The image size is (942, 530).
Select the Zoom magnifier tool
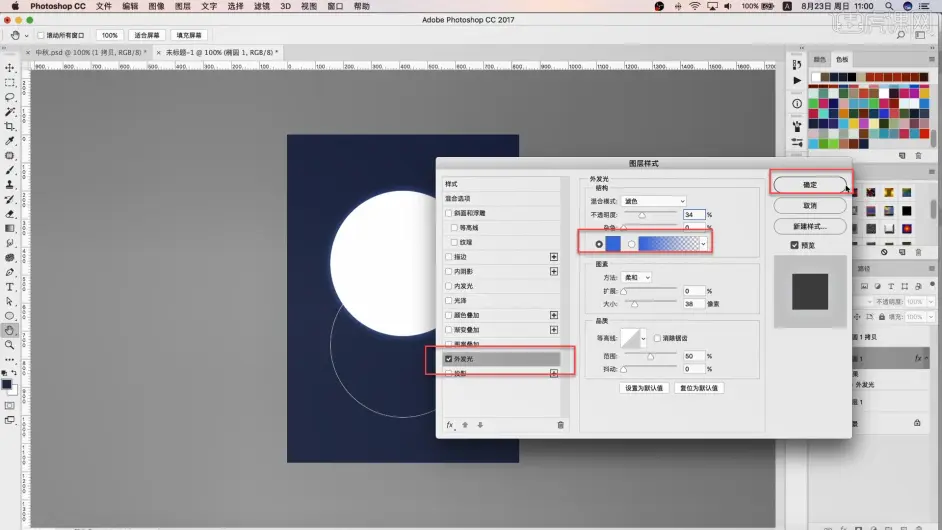[10, 345]
